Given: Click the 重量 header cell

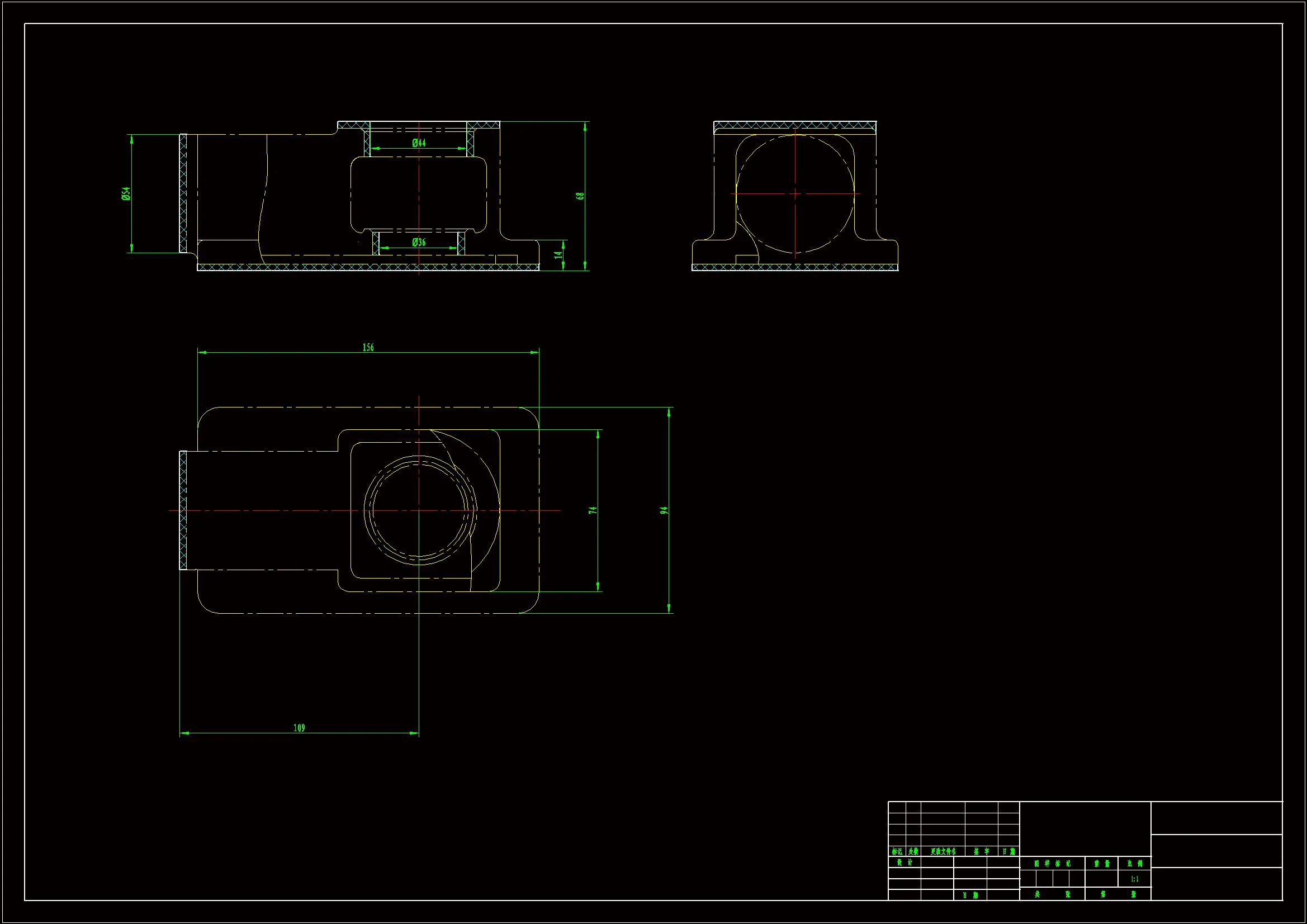Looking at the screenshot, I should click(1101, 864).
